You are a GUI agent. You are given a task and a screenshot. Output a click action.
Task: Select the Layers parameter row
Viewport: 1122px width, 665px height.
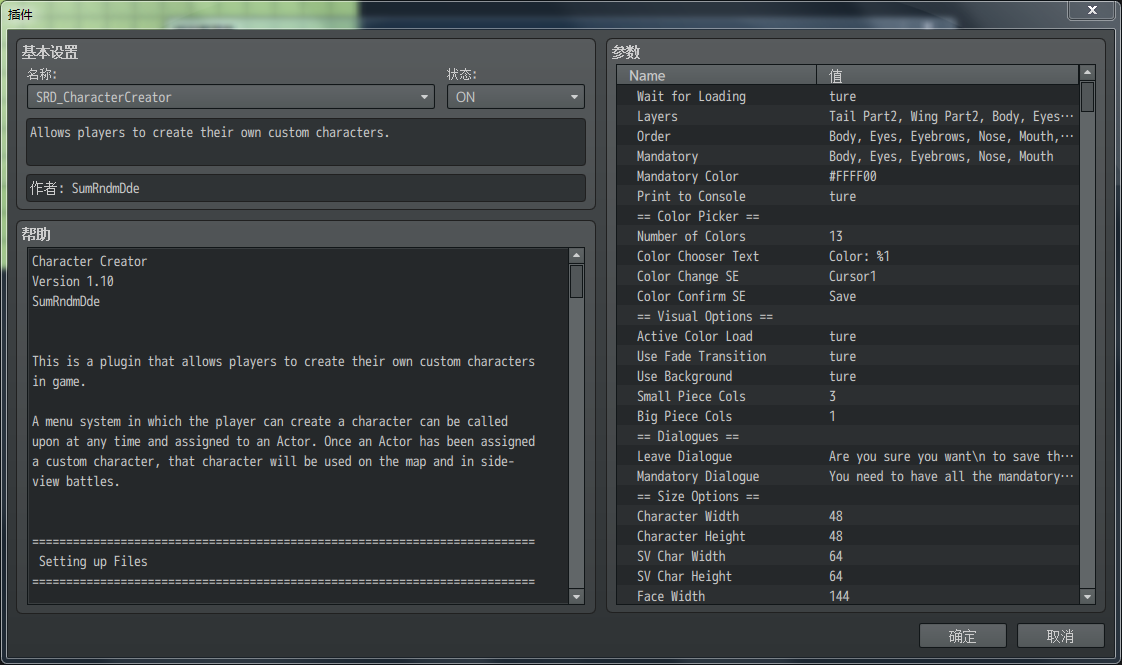(848, 116)
